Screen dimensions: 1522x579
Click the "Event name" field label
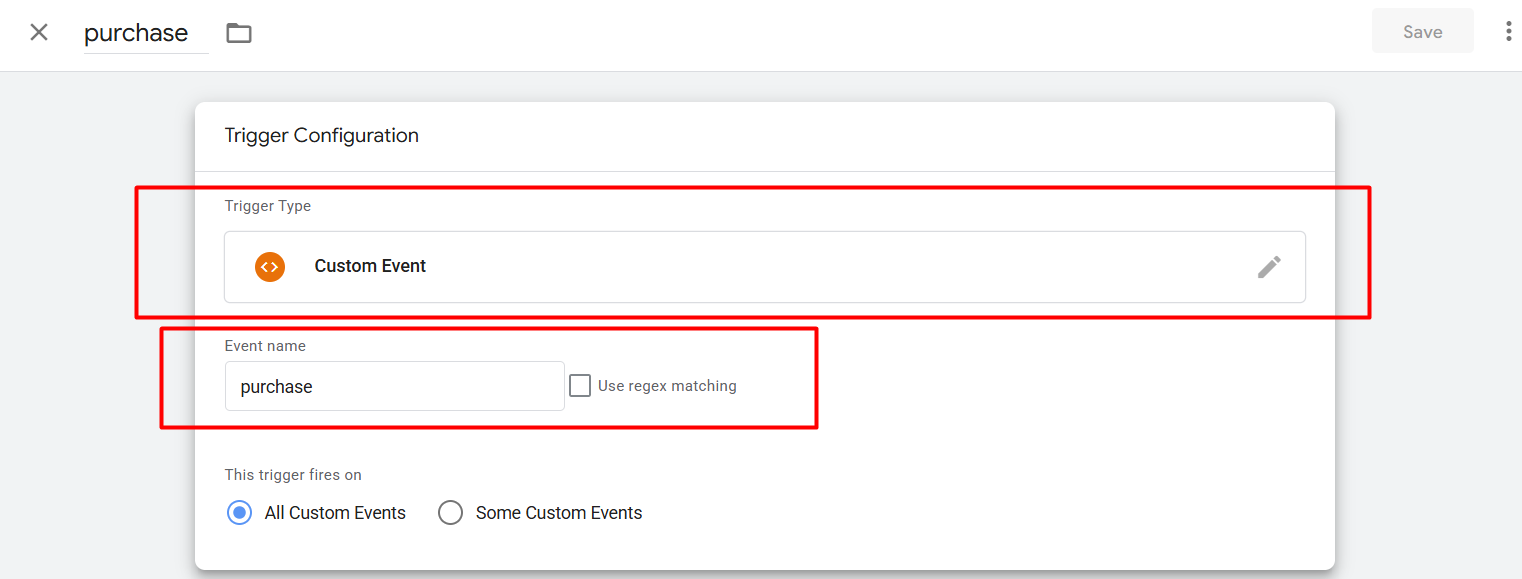point(265,346)
